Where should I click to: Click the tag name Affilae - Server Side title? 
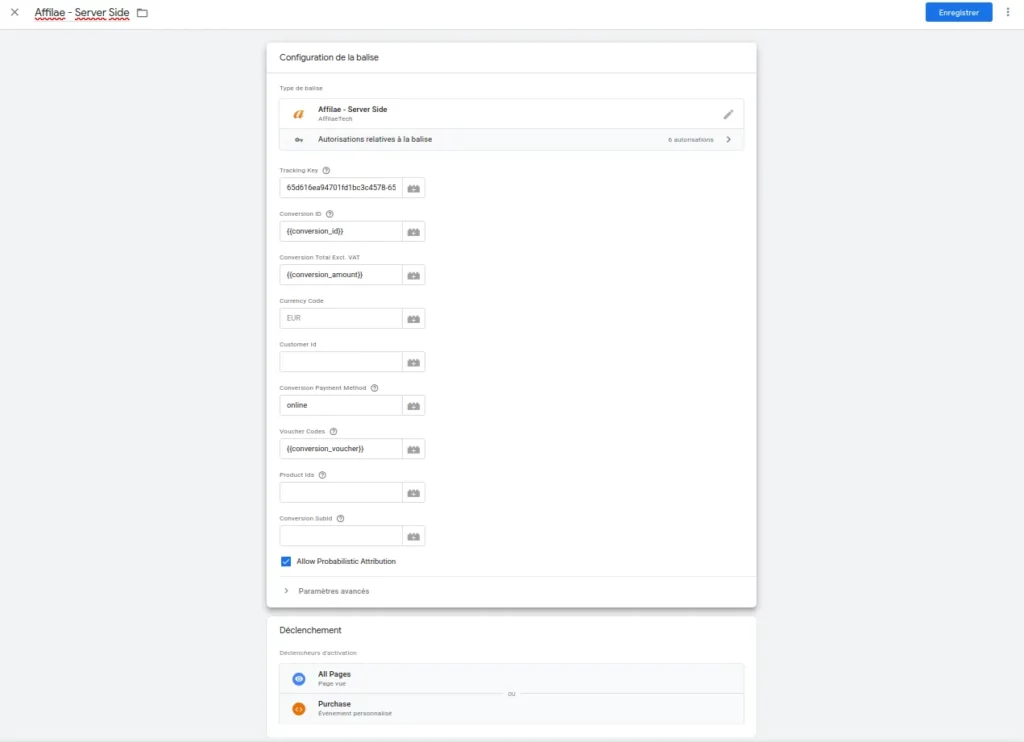[x=82, y=13]
